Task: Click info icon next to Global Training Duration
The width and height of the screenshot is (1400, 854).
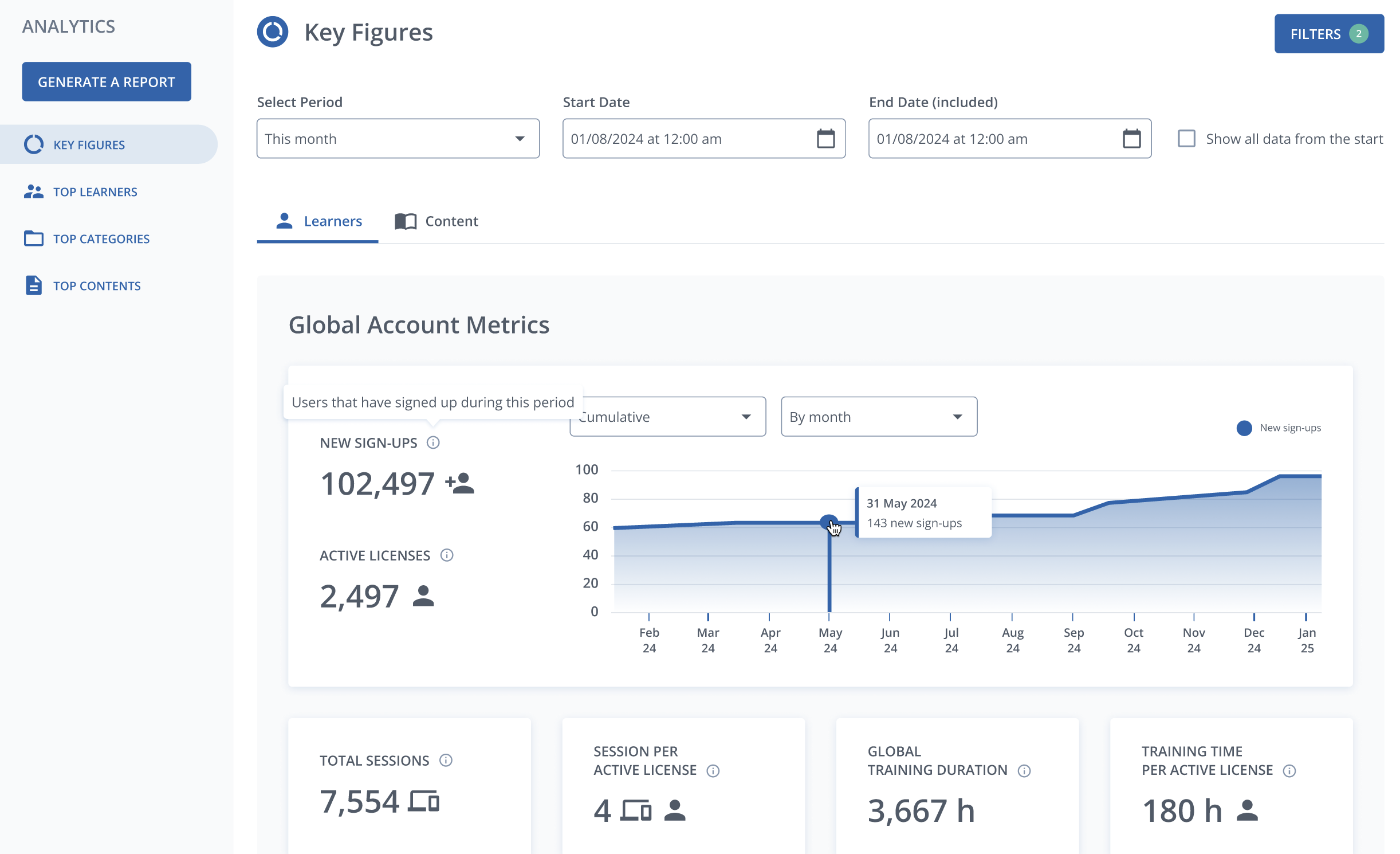Action: (x=1024, y=770)
